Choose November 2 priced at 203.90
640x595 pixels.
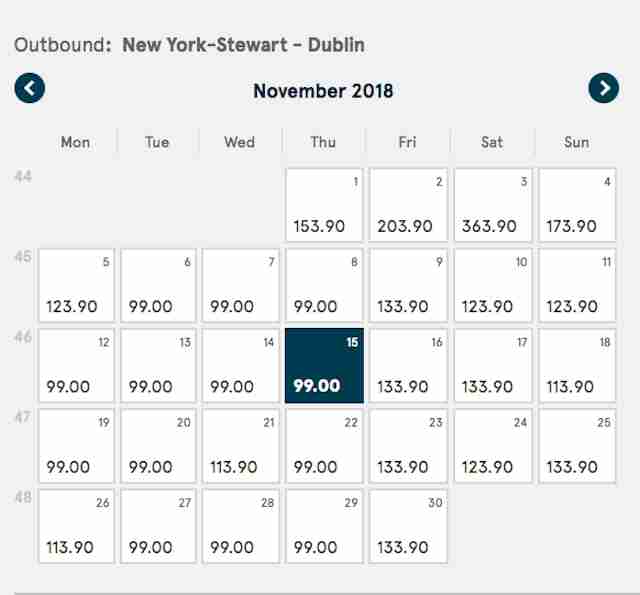click(408, 205)
